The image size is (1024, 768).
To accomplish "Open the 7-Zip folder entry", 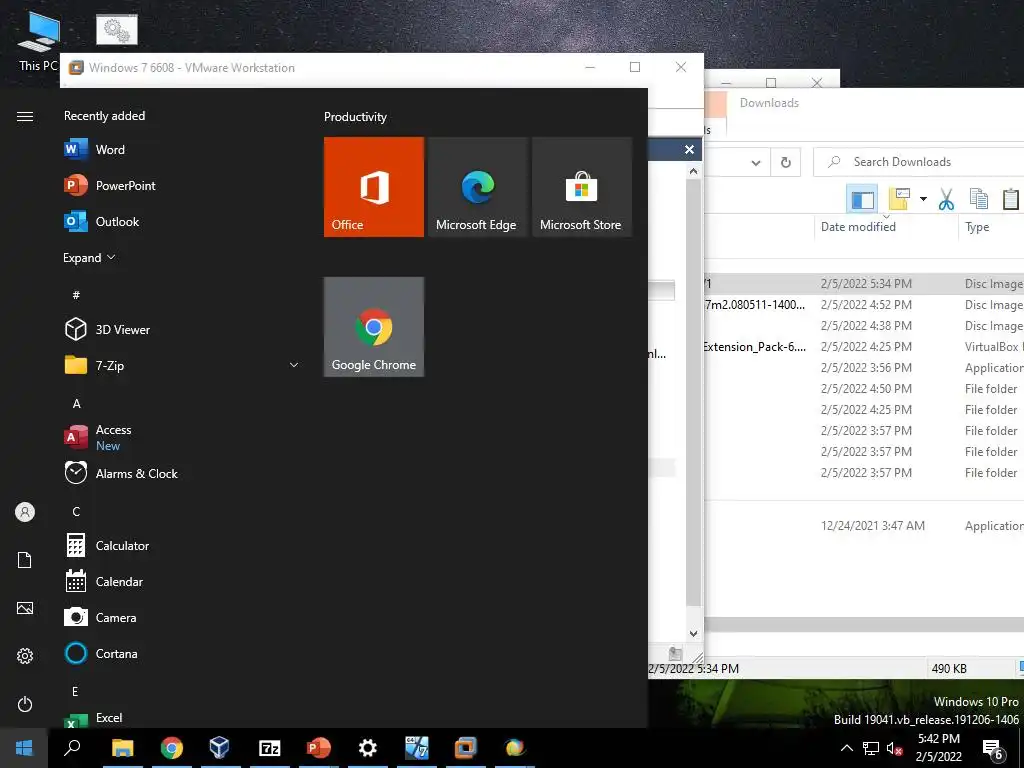I will 183,366.
